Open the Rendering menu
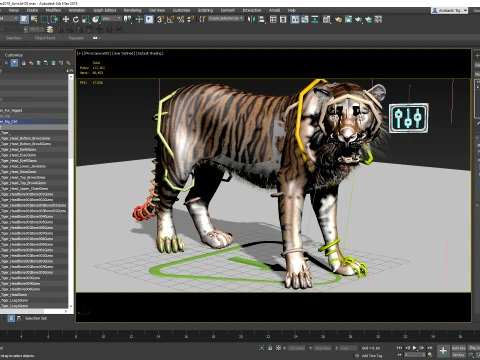This screenshot has height=360, width=480. [x=132, y=10]
